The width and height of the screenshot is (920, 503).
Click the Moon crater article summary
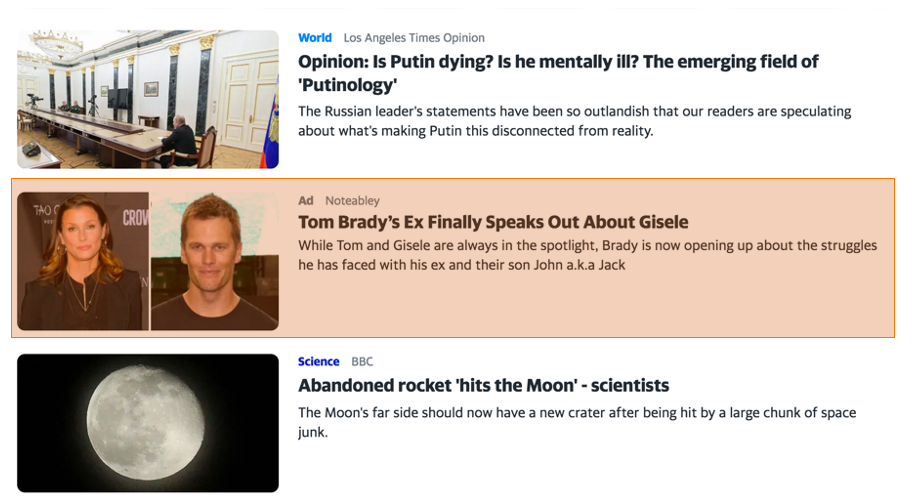tap(577, 422)
